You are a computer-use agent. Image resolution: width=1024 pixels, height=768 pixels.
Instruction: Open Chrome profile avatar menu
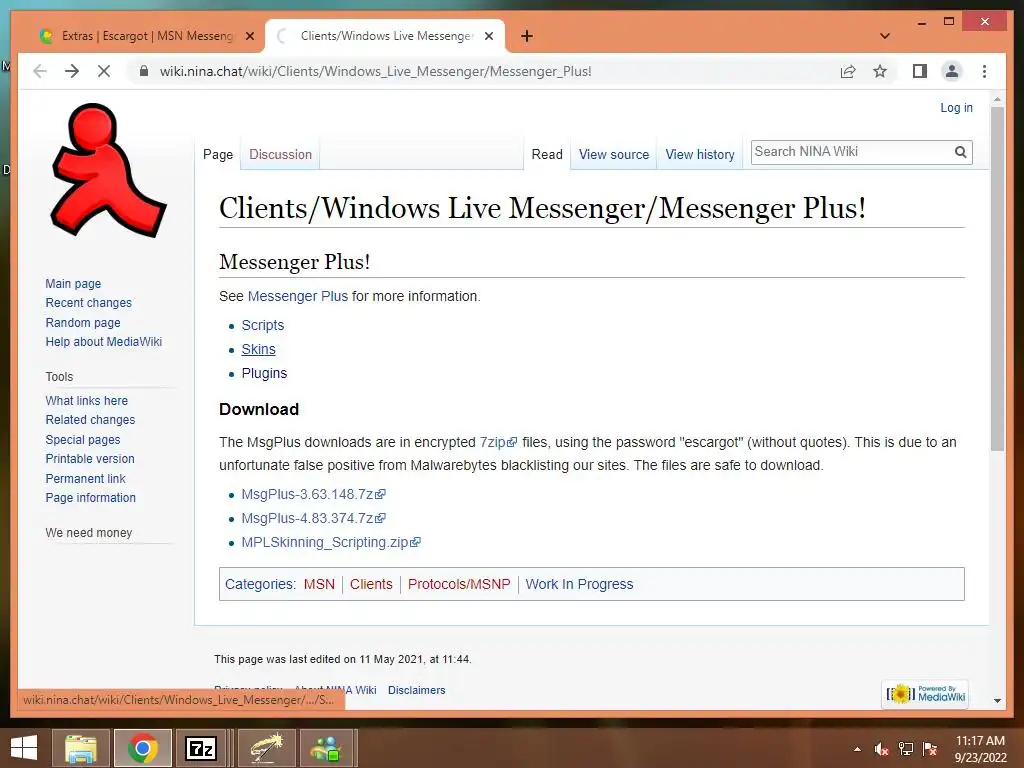pyautogui.click(x=952, y=71)
